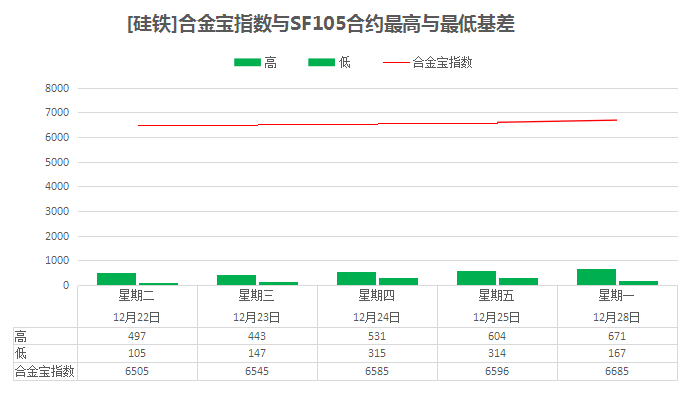Click table cell value 497

(x=137, y=336)
